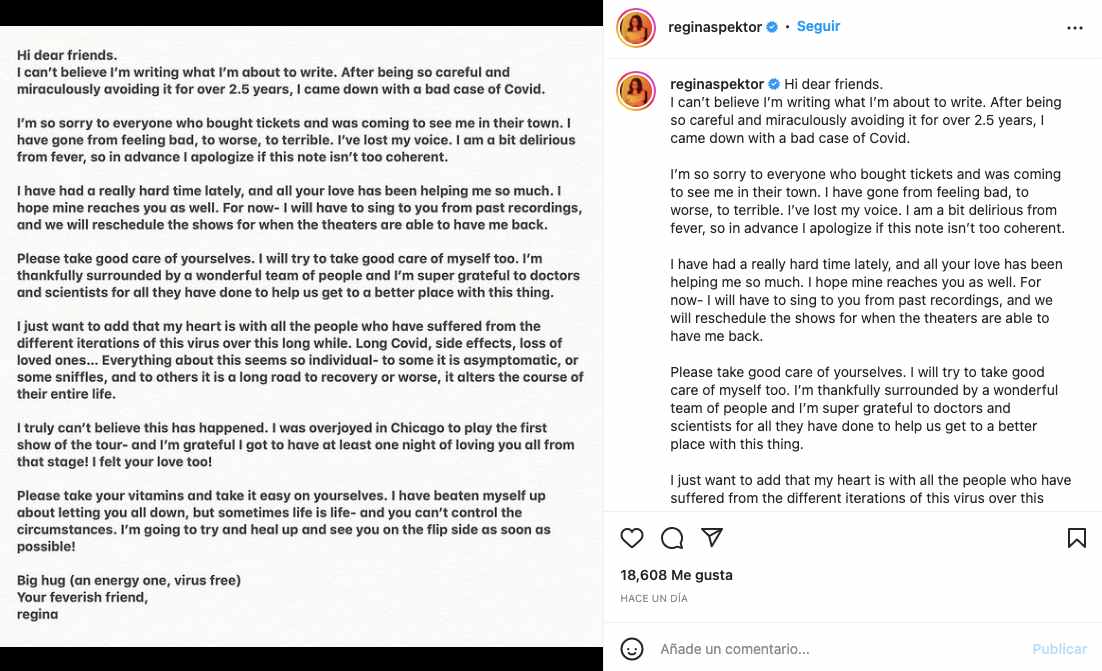Open the three-dot more options menu
Image resolution: width=1102 pixels, height=671 pixels.
(x=1075, y=28)
